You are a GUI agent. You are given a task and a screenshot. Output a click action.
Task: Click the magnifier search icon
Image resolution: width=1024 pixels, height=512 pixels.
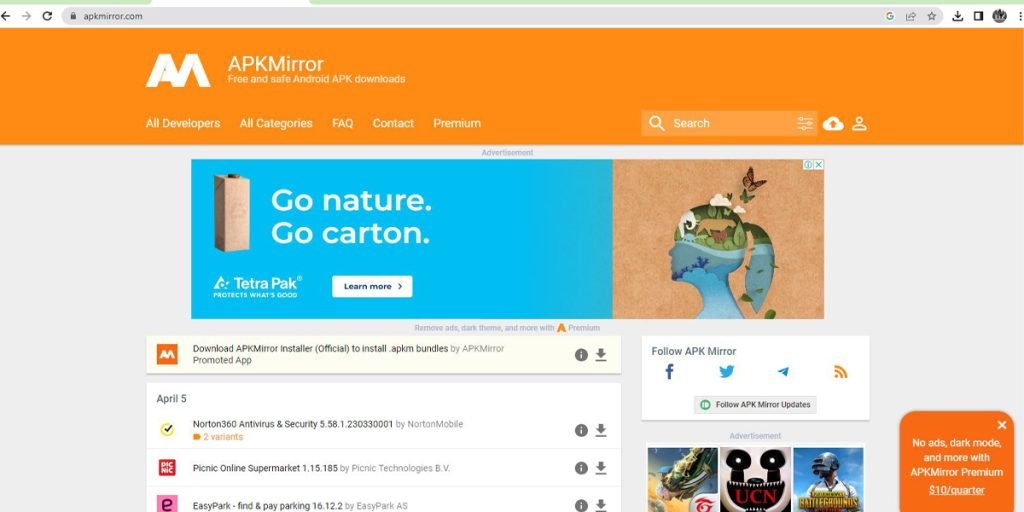click(657, 123)
